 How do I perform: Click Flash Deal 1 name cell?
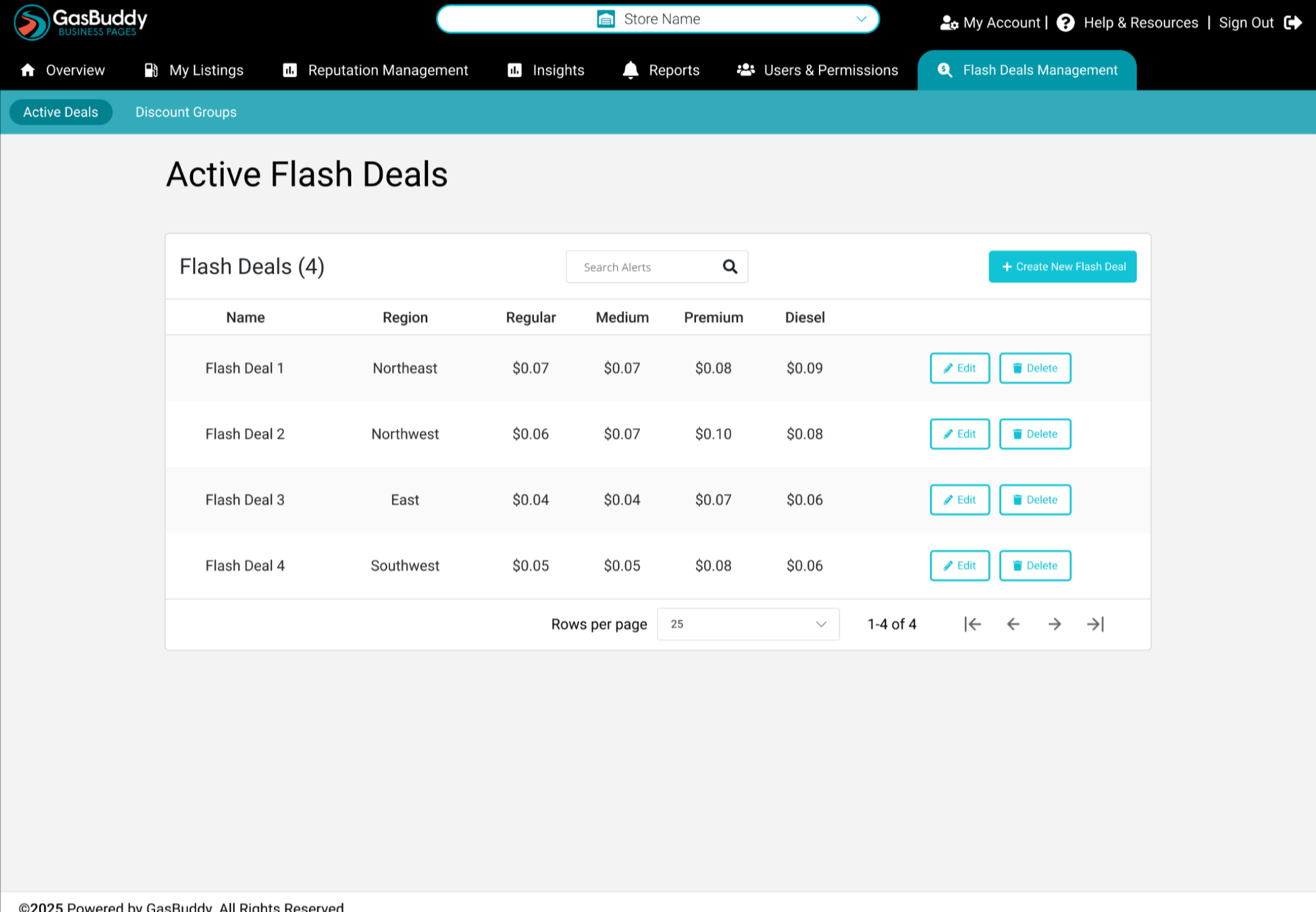click(245, 368)
